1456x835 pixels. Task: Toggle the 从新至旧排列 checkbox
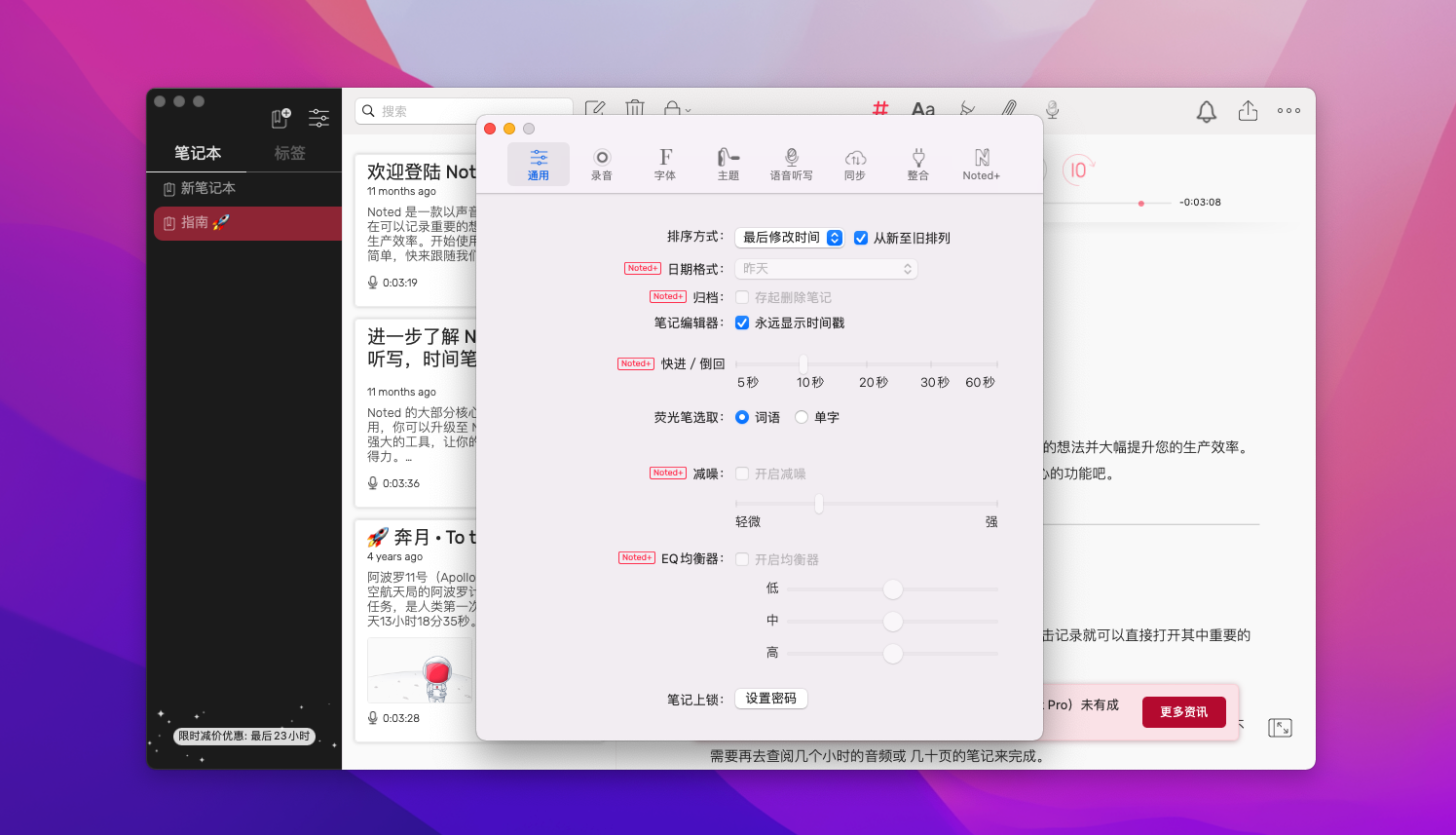pyautogui.click(x=861, y=238)
